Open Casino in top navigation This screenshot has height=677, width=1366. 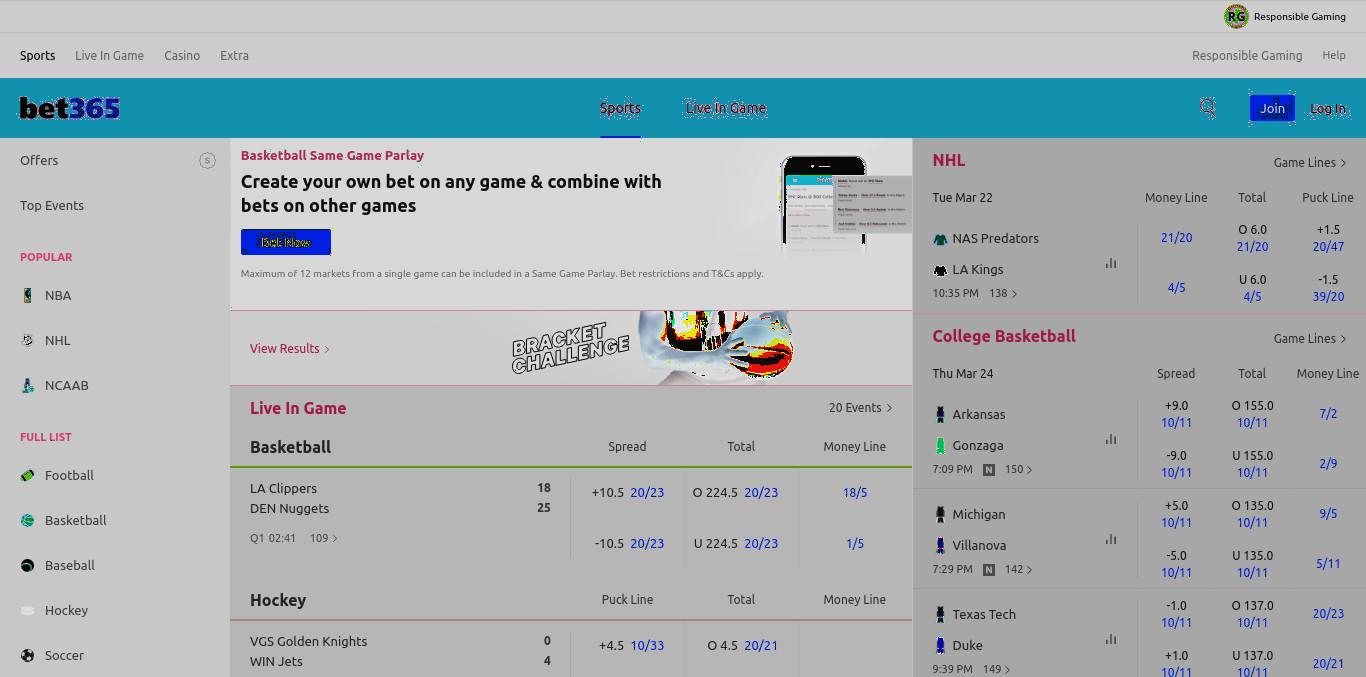182,55
